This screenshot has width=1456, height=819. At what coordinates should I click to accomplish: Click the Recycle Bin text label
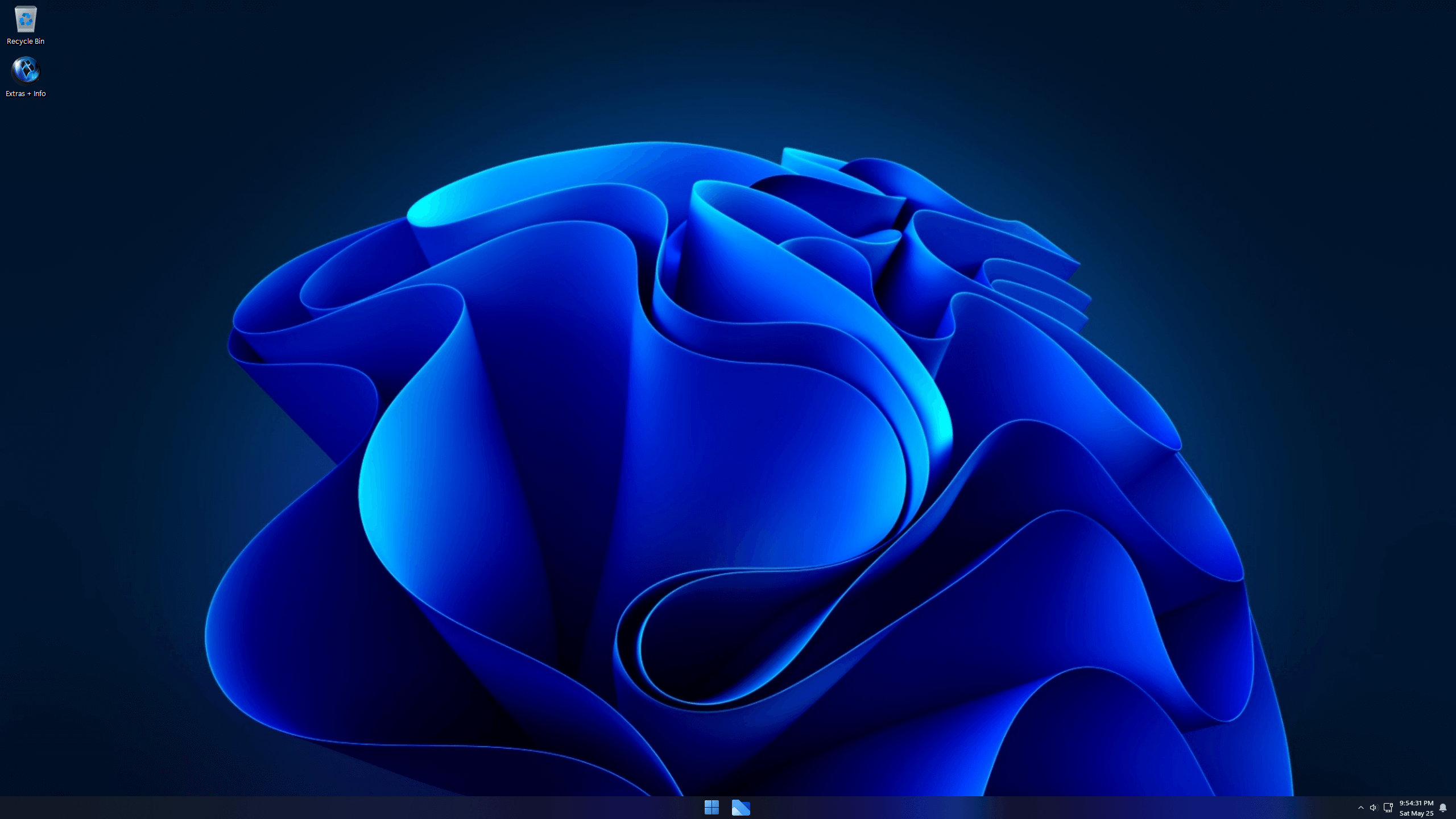coord(26,42)
